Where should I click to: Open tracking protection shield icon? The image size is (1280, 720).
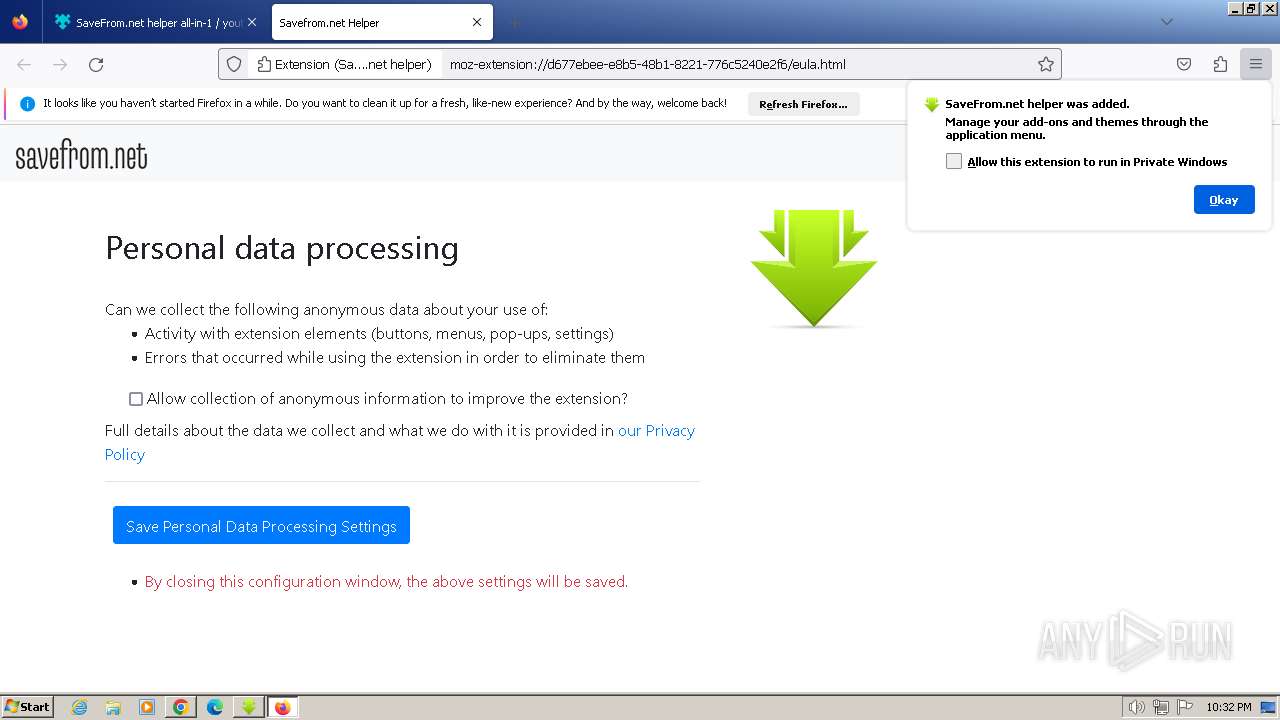pyautogui.click(x=234, y=64)
